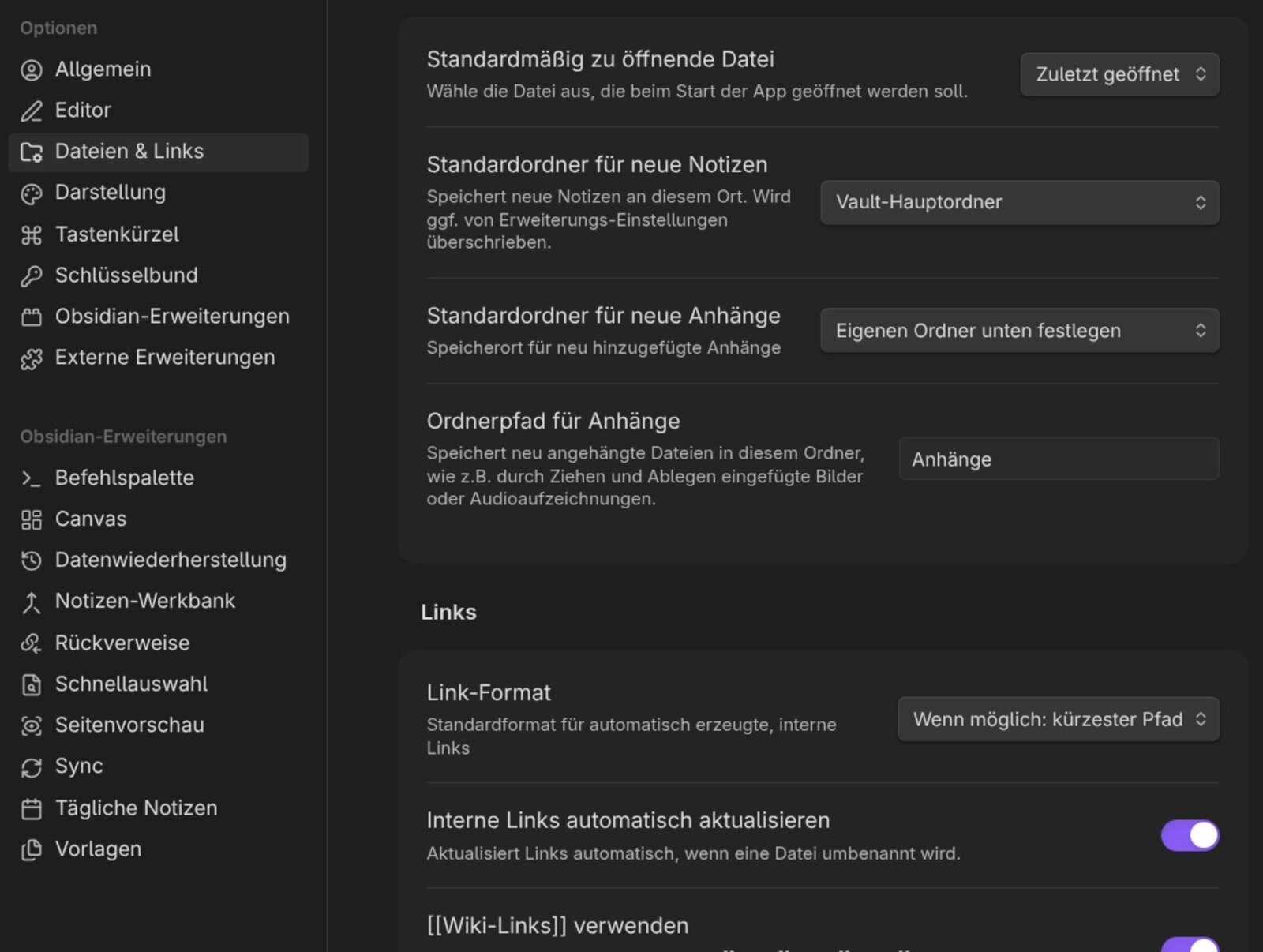Open the Zuletzt geöffnet dropdown
Screen dimensions: 1263x952
(1119, 74)
